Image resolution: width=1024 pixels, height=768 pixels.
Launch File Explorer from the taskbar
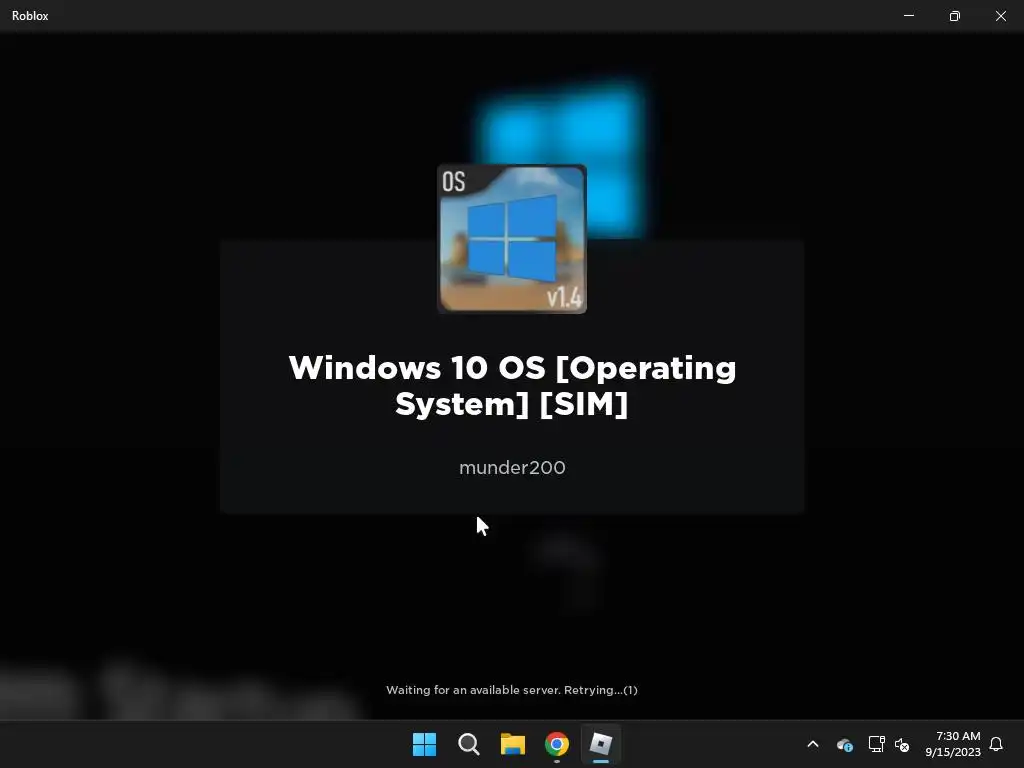pyautogui.click(x=513, y=744)
